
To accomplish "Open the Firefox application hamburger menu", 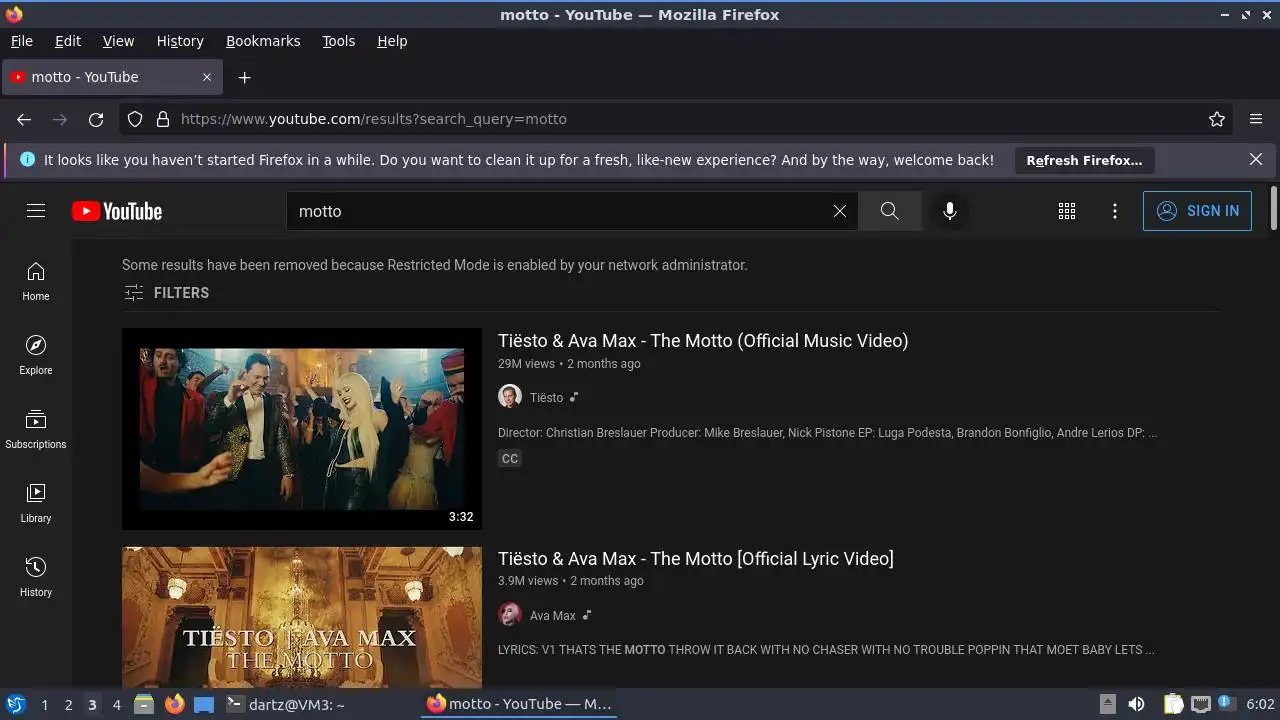I will pos(1256,119).
